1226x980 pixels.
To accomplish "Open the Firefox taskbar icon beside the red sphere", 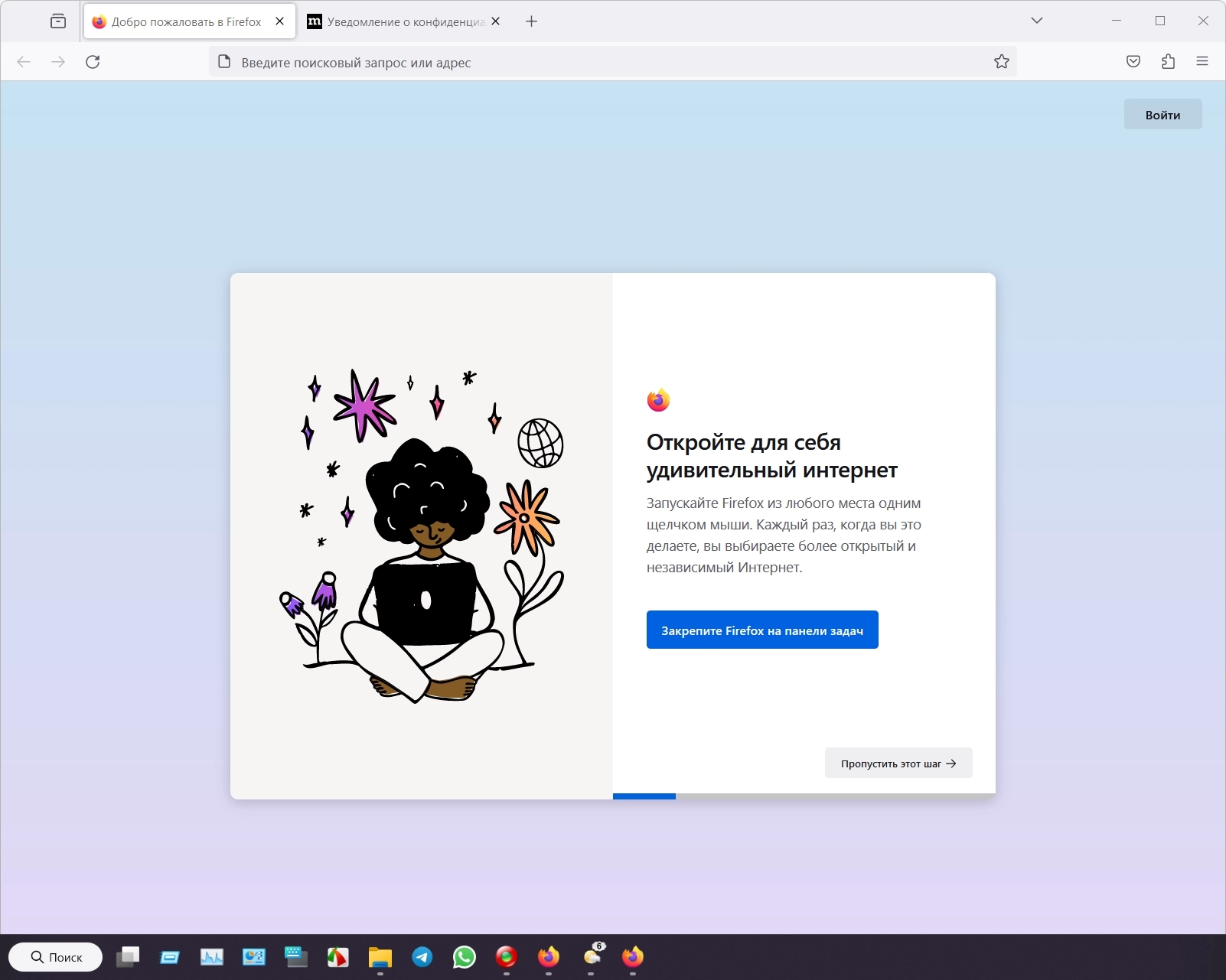I will point(549,957).
